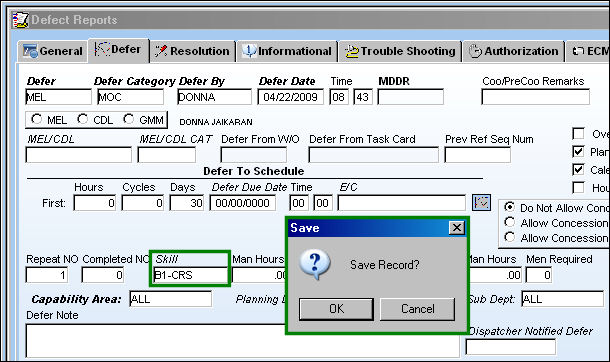Confirm save with OK button

(x=336, y=309)
